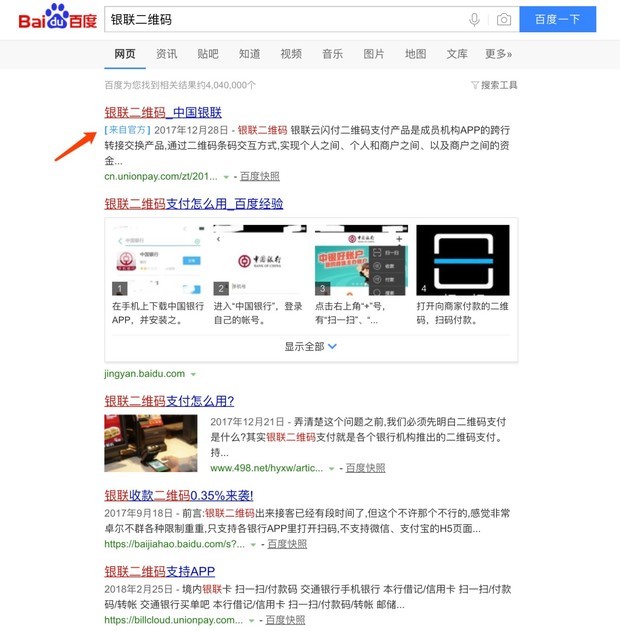
Task: Expand arrow next to www.498.net URL
Action: 332,468
